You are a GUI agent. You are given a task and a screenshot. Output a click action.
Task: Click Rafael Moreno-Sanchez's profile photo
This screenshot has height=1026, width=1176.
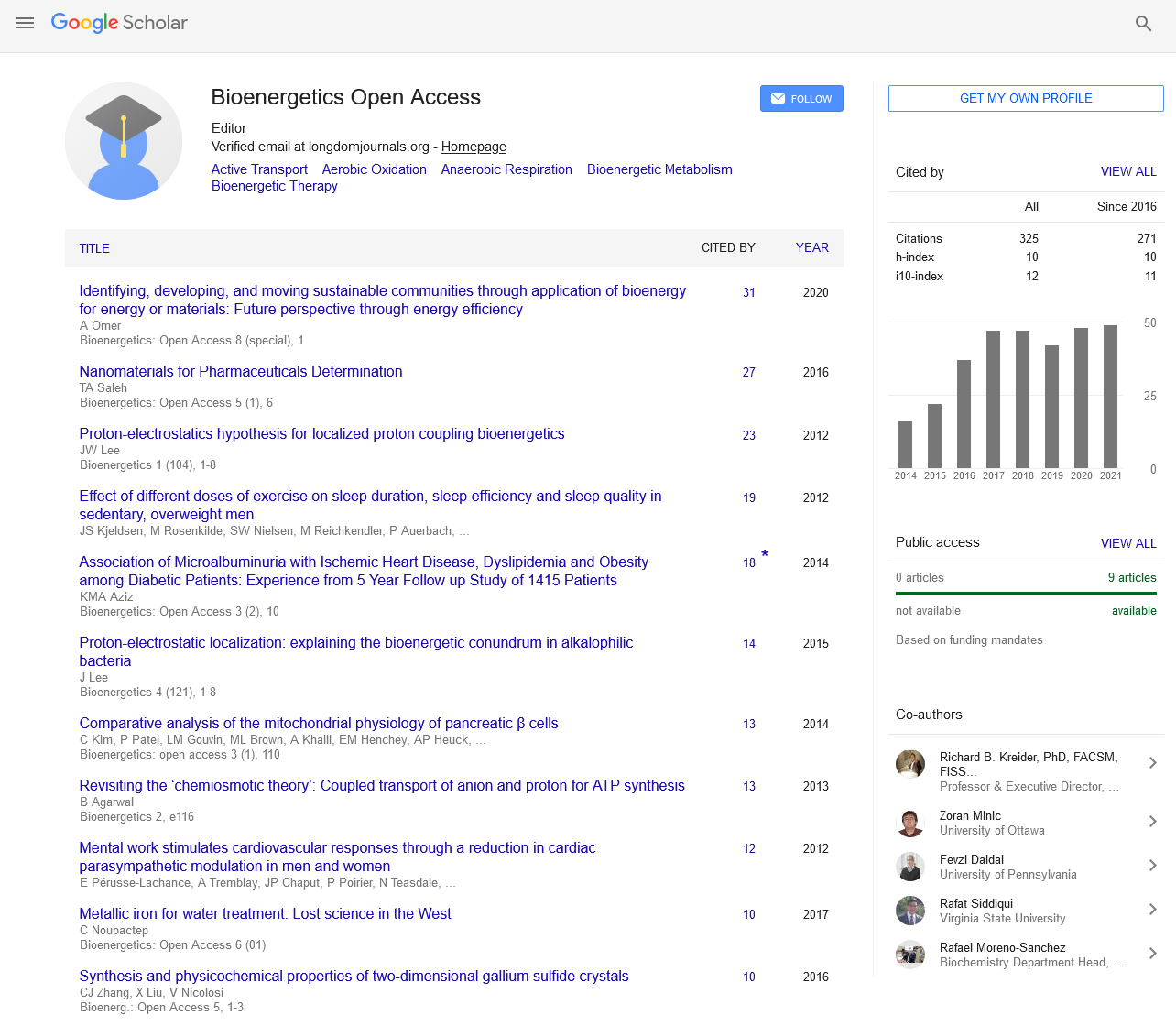tap(909, 955)
